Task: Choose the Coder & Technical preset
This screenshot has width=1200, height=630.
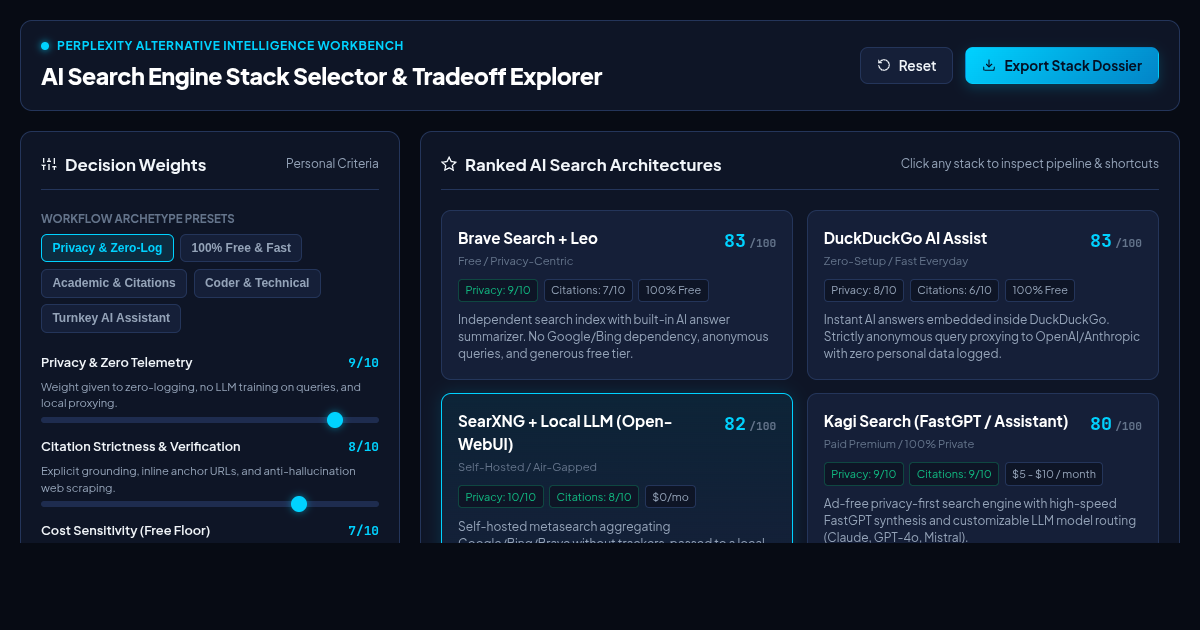Action: point(257,283)
